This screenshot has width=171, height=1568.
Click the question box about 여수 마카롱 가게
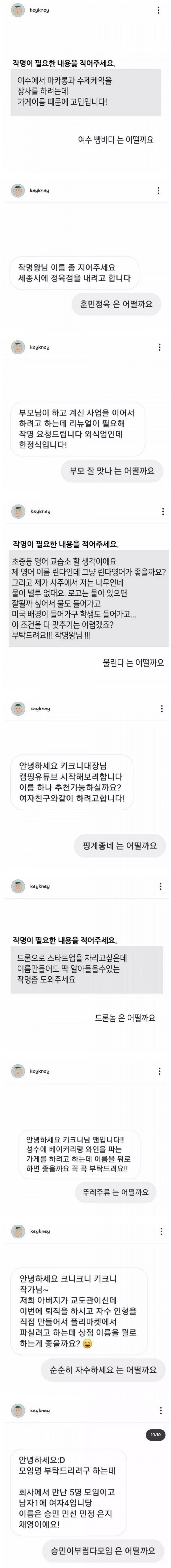point(85,91)
